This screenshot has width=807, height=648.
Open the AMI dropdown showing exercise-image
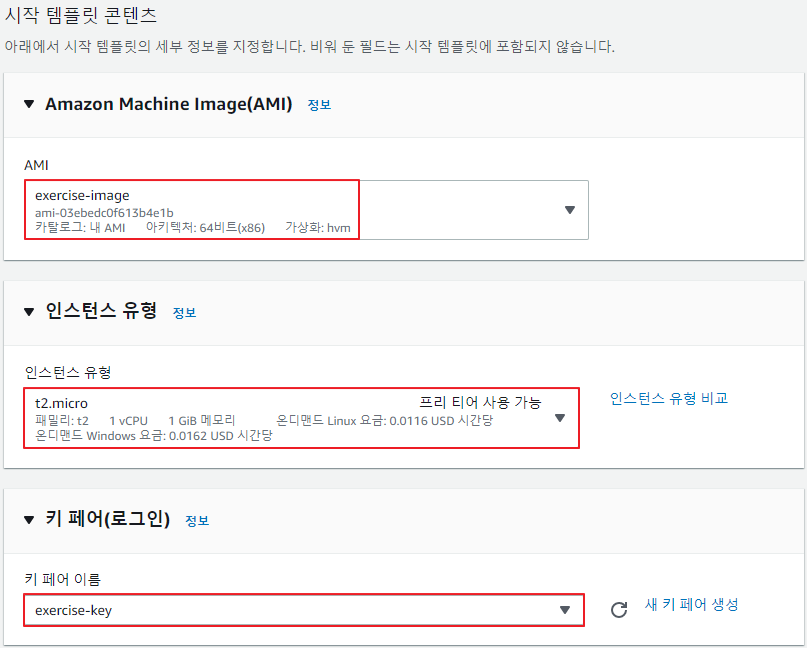306,209
